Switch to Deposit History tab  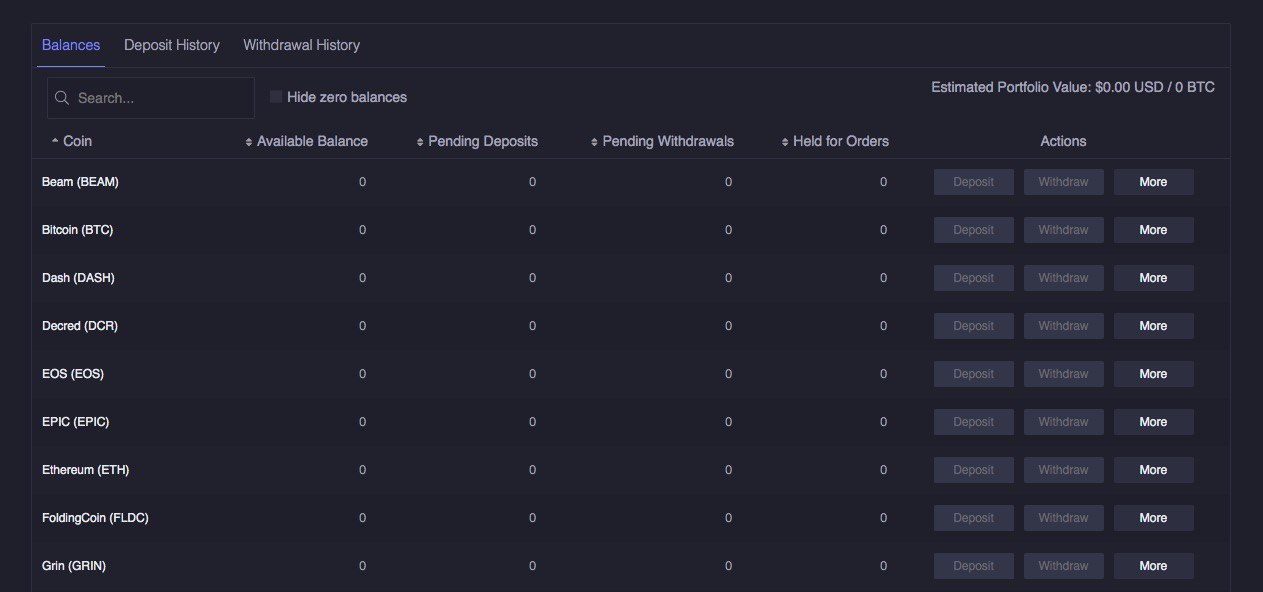coord(172,45)
